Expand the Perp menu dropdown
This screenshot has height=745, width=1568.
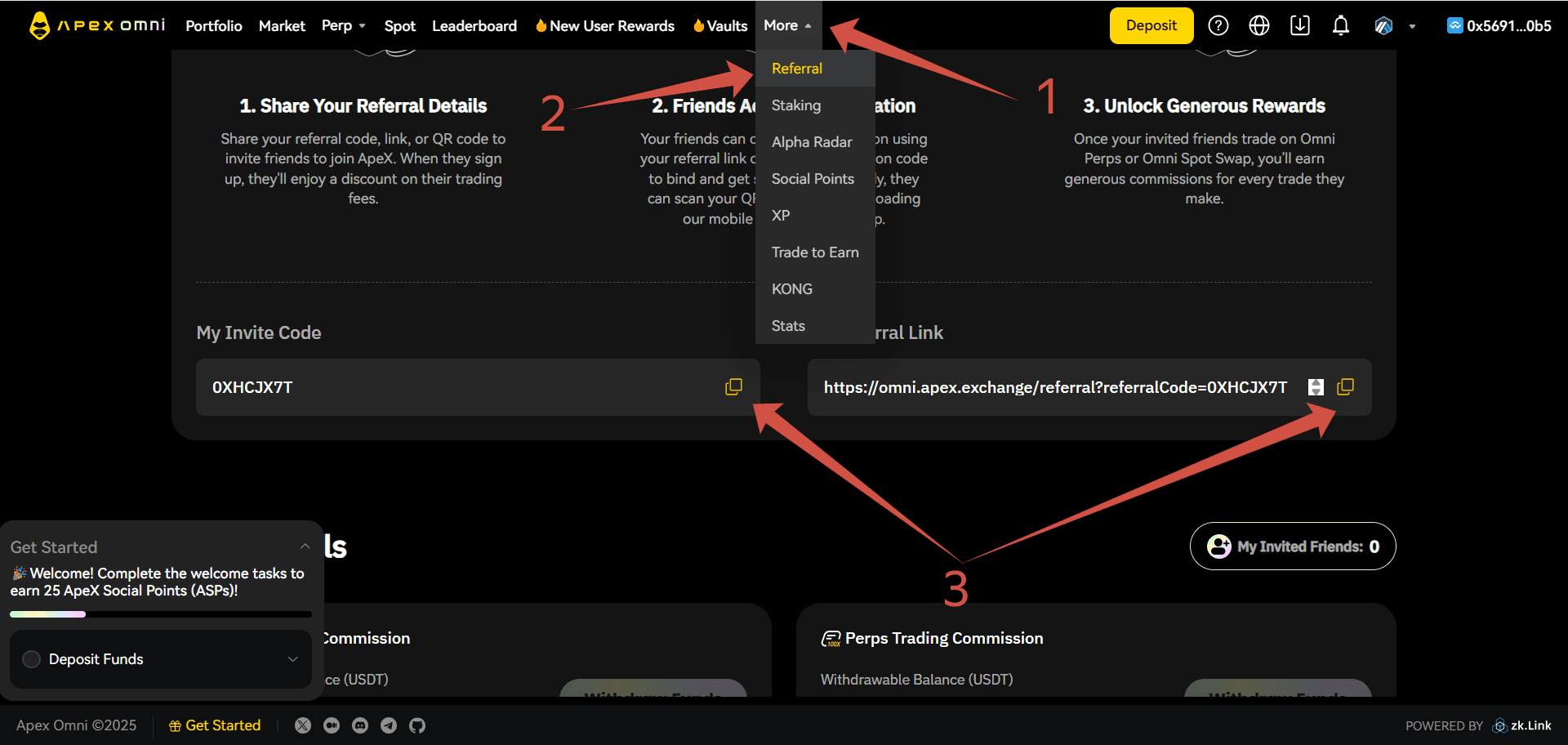[344, 26]
